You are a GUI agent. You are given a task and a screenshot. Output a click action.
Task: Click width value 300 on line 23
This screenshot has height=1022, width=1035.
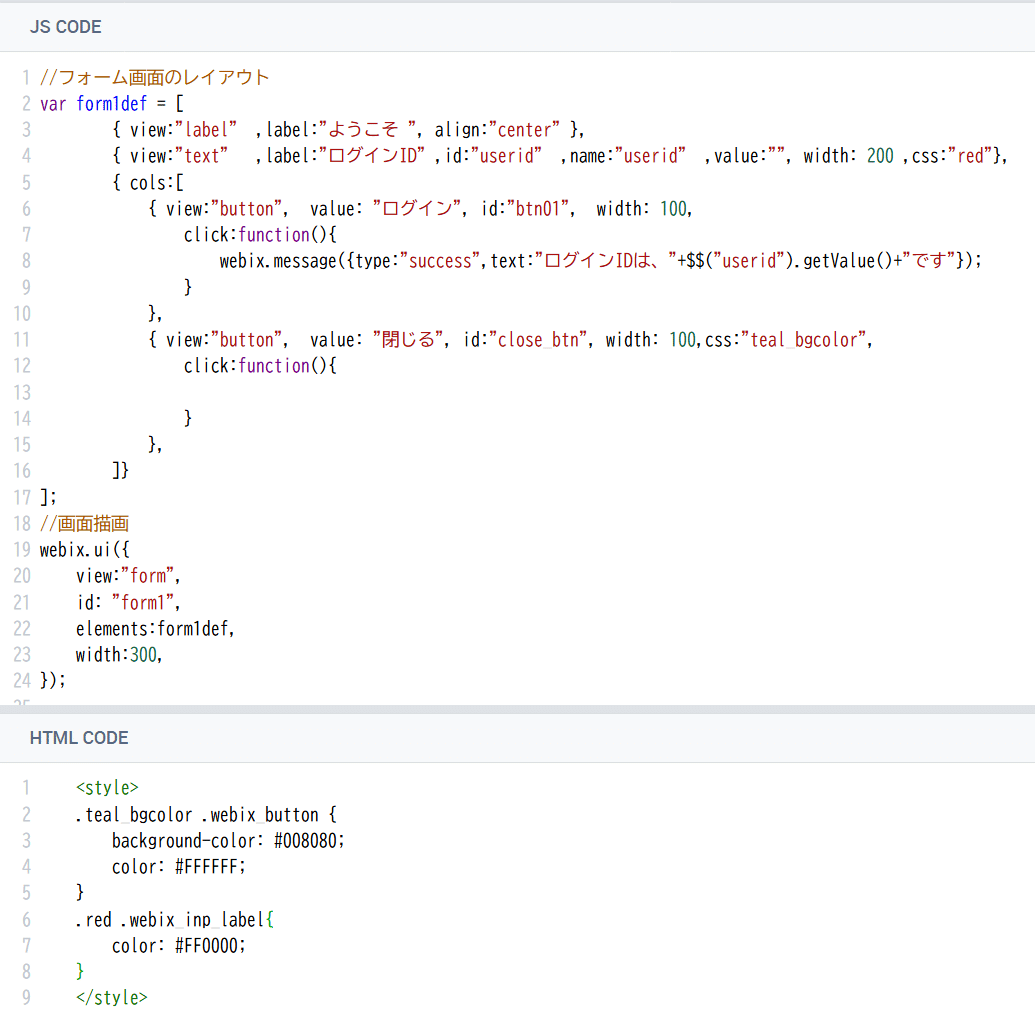143,654
